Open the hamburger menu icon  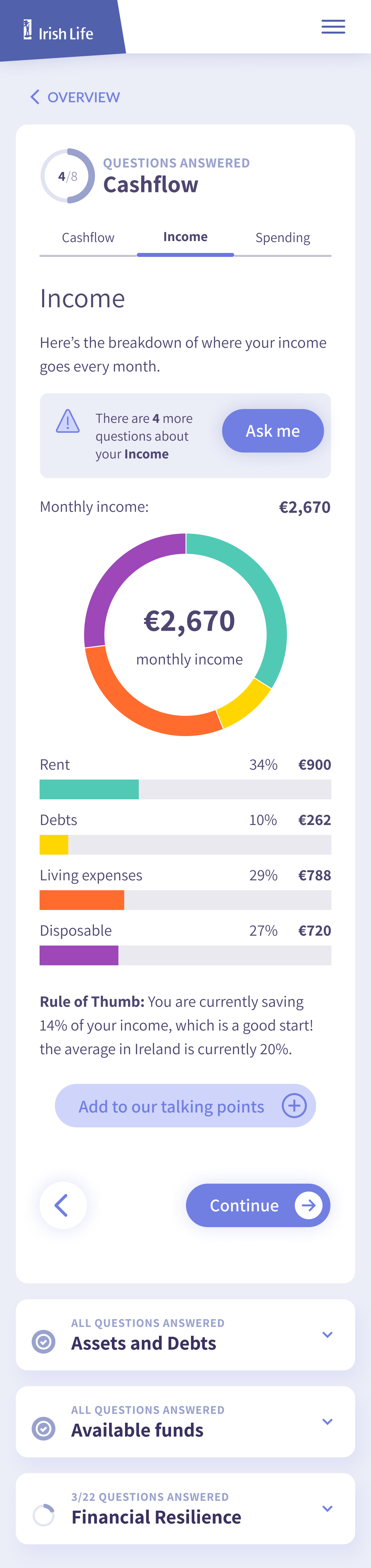click(333, 27)
